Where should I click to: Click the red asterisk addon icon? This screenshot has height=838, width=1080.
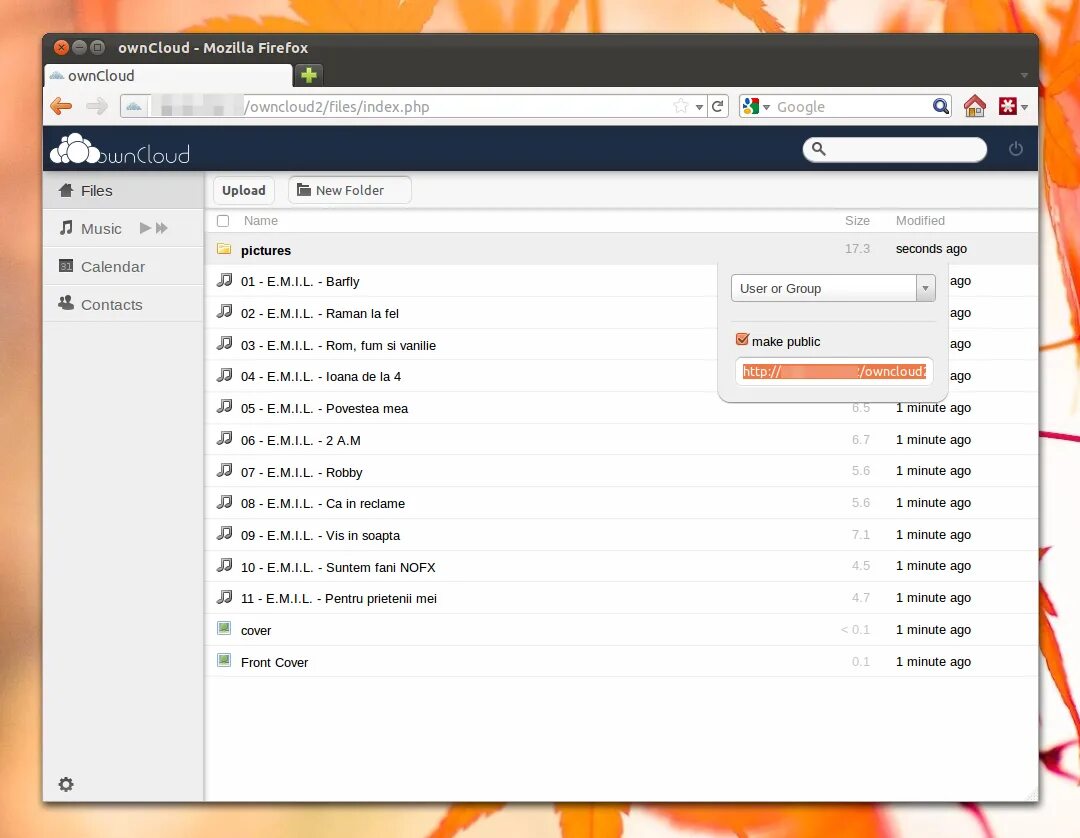pyautogui.click(x=1007, y=106)
